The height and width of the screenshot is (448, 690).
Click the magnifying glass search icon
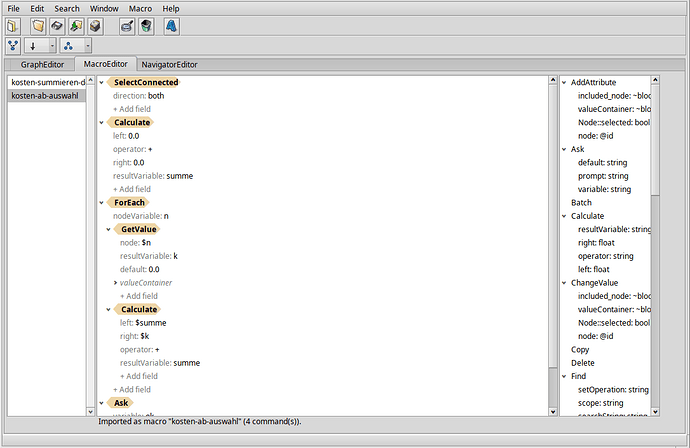tap(127, 26)
